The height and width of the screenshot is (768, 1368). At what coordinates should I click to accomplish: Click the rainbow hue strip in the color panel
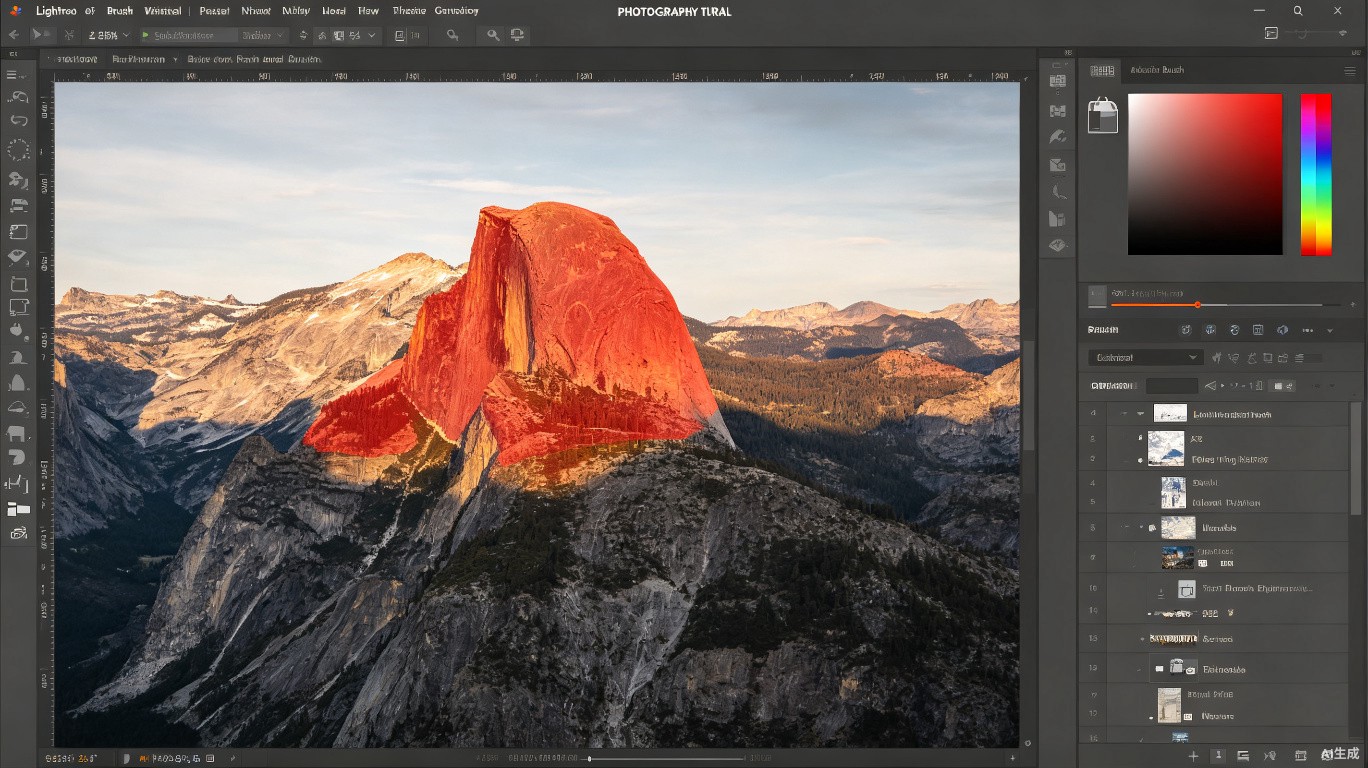1315,175
